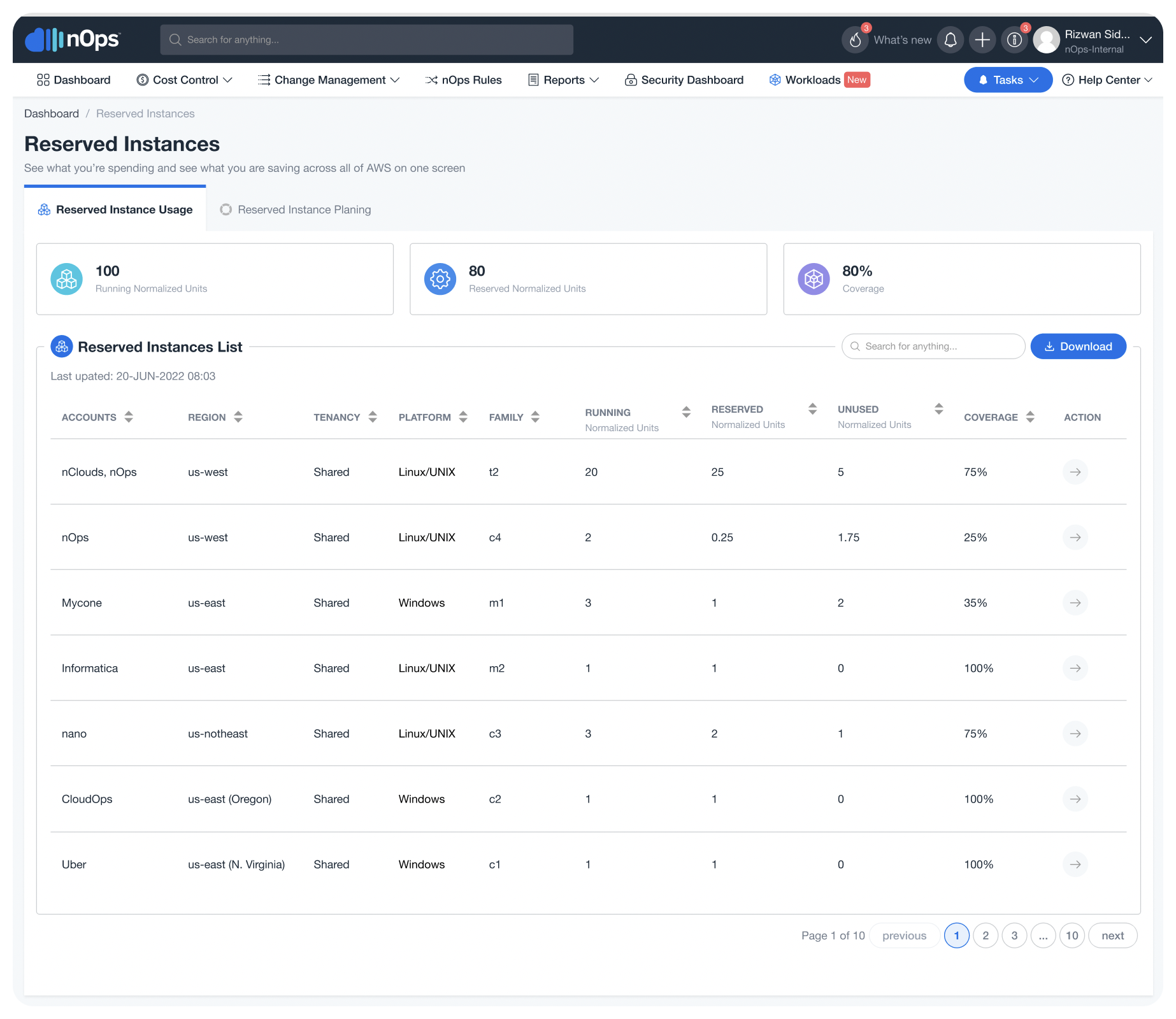
Task: Sort by RUNNING Normalized Units
Action: pyautogui.click(x=686, y=412)
